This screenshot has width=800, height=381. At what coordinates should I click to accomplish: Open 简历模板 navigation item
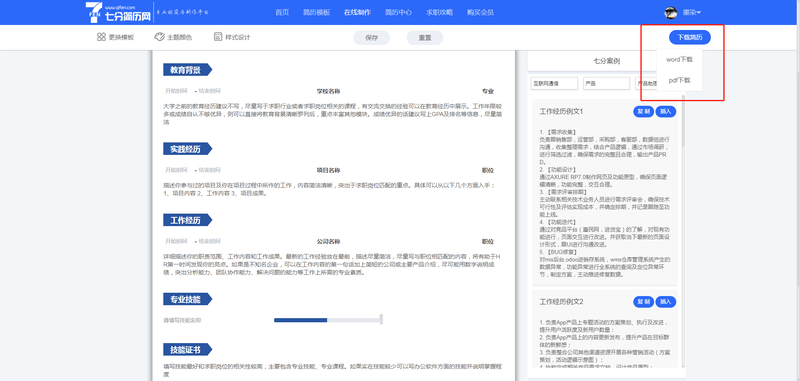[316, 12]
